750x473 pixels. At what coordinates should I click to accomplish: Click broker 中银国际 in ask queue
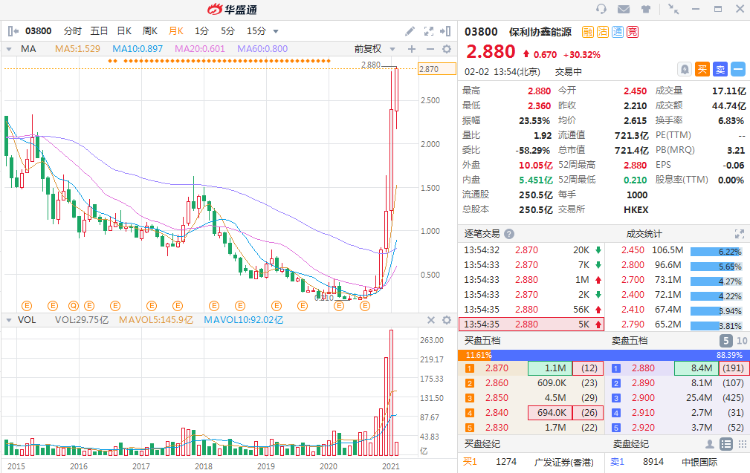point(699,462)
